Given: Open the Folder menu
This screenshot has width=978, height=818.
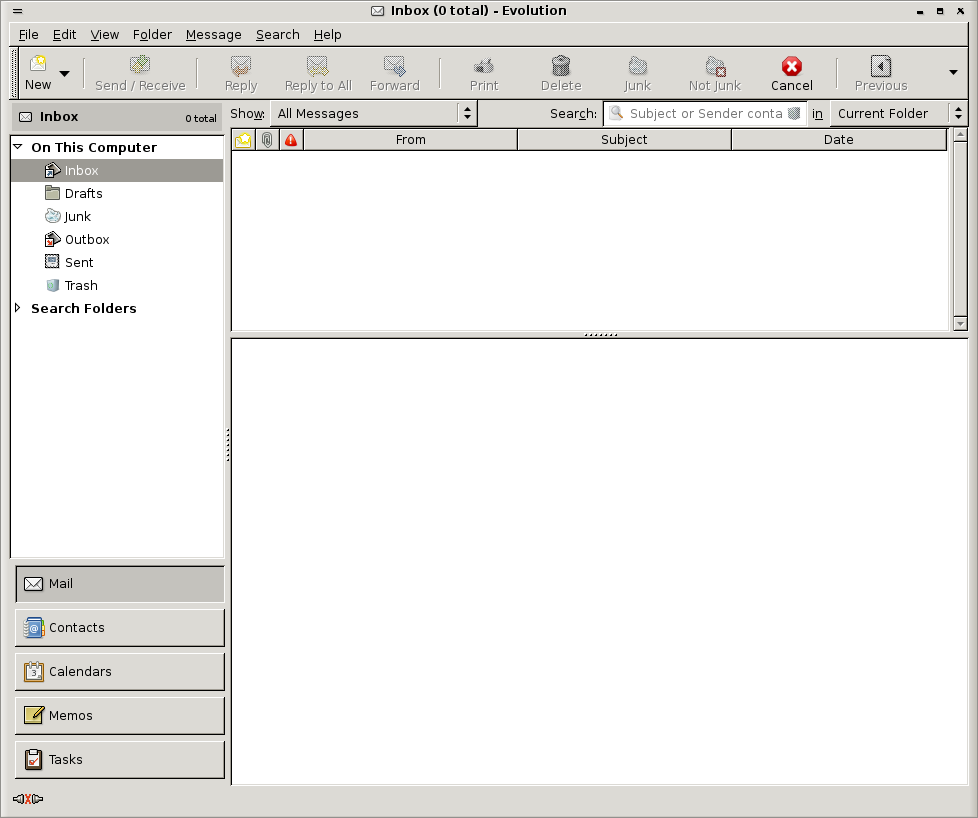Looking at the screenshot, I should coord(152,34).
